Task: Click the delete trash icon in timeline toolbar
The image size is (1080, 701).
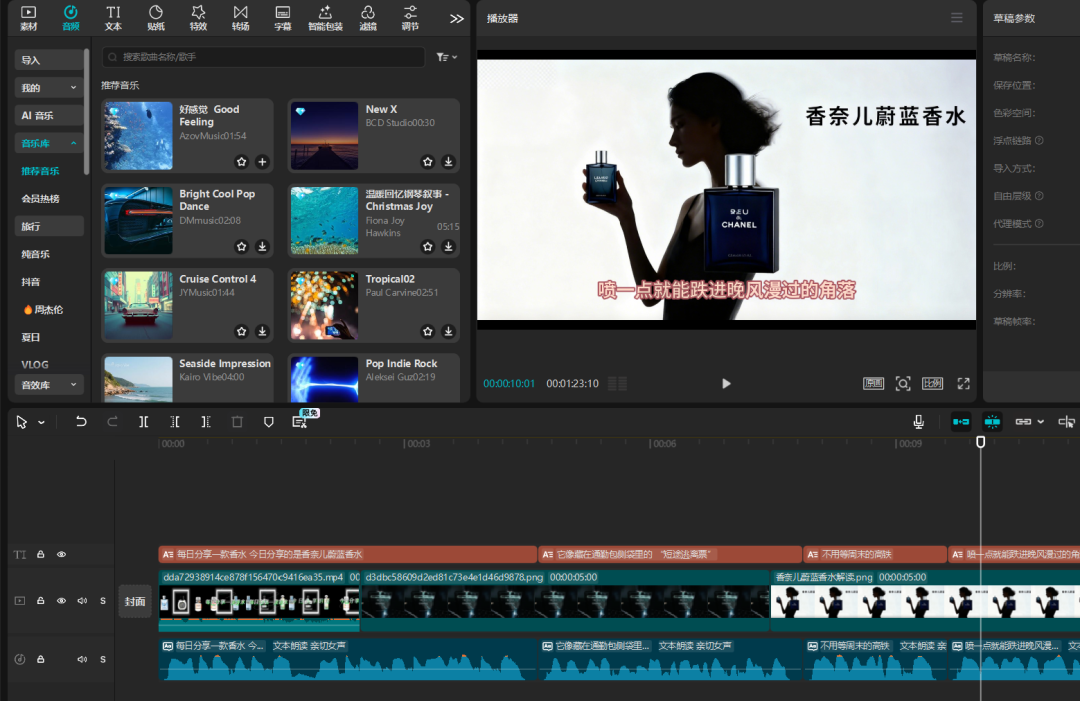Action: pyautogui.click(x=237, y=422)
